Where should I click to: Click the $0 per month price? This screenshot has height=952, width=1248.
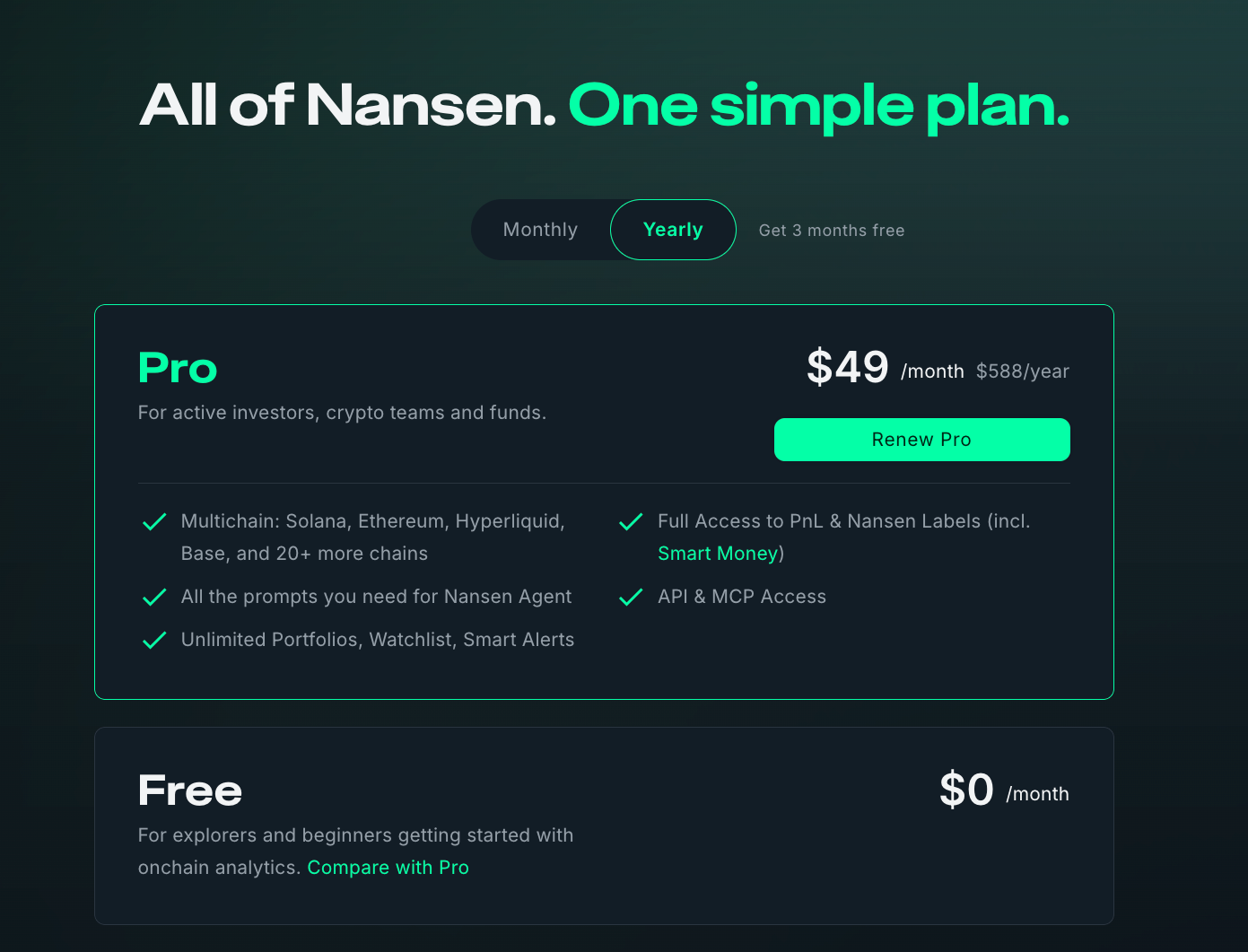click(x=966, y=790)
